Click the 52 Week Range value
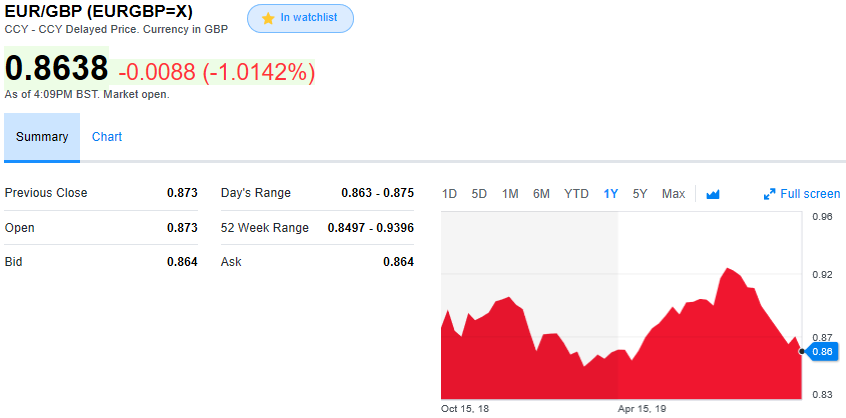 (370, 228)
